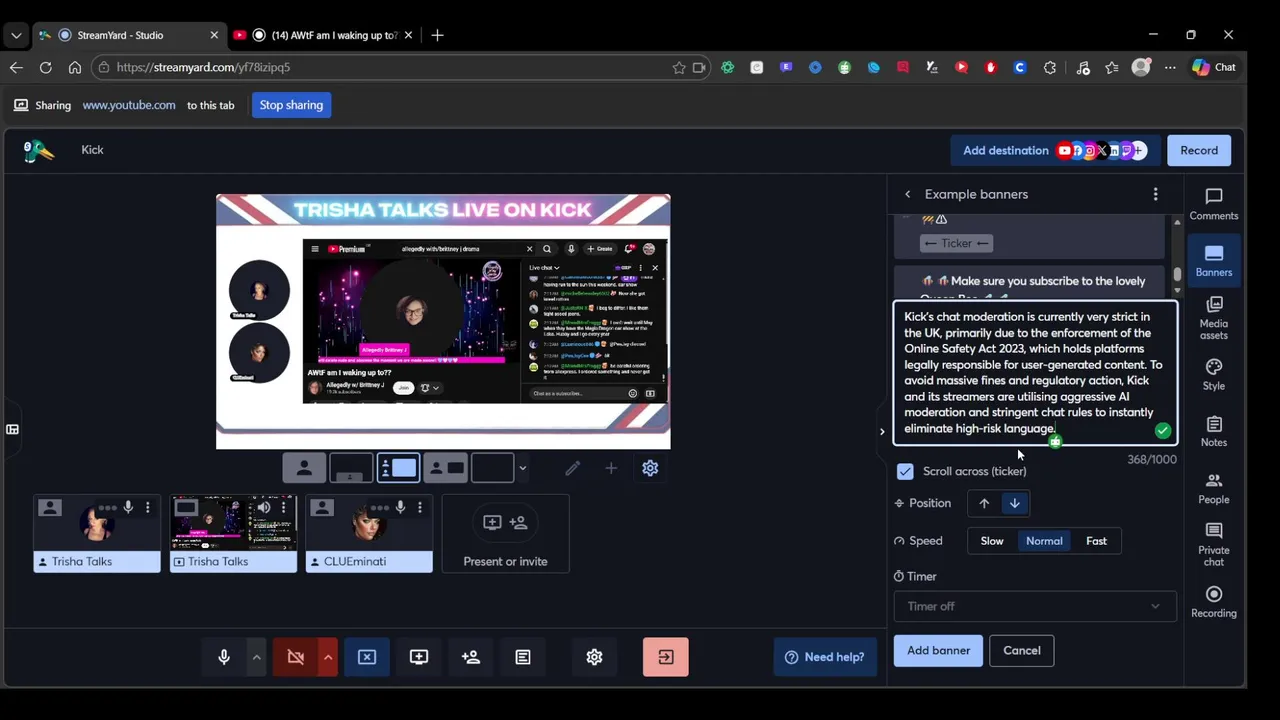The height and width of the screenshot is (720, 1280).
Task: Click Stop sharing button
Action: [291, 105]
